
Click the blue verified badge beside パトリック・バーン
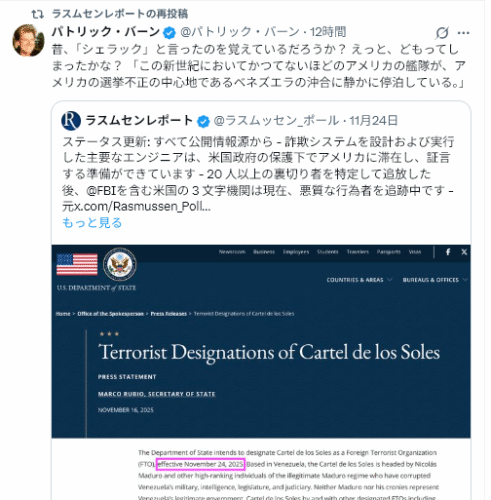coord(170,33)
